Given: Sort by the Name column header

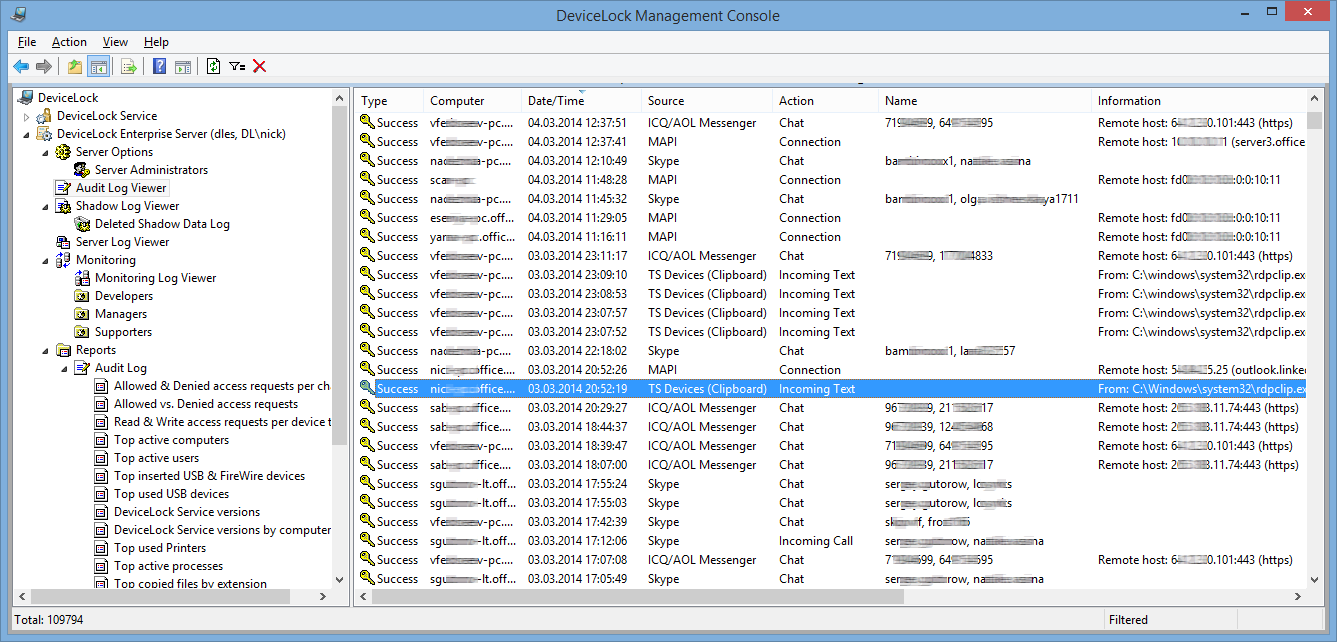Looking at the screenshot, I should point(985,101).
